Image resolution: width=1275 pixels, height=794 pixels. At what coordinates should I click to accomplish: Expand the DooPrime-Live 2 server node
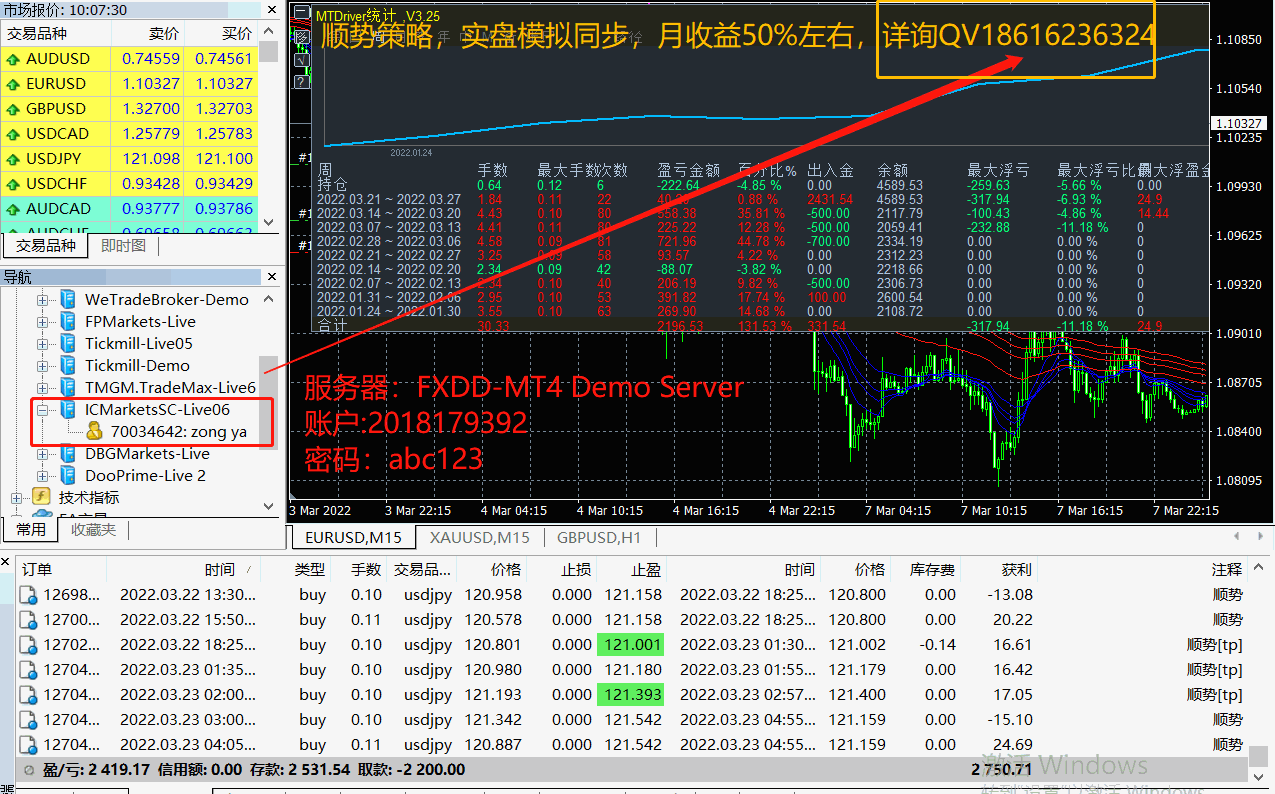coord(42,476)
